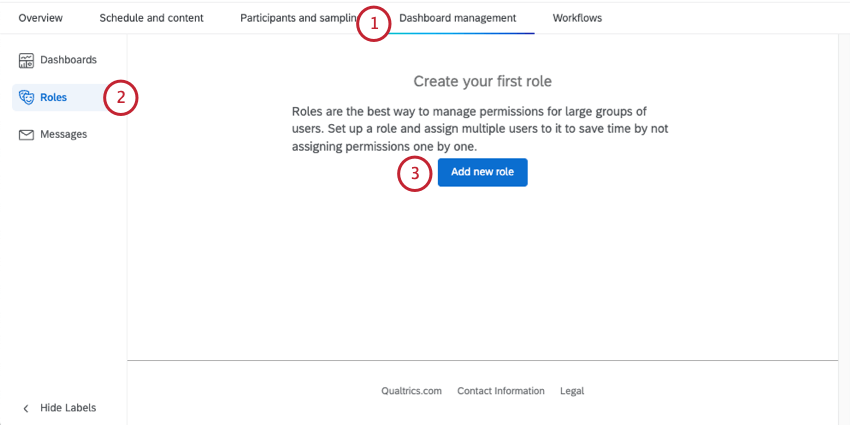
Task: Open Participants and sampling tab
Action: pyautogui.click(x=297, y=18)
